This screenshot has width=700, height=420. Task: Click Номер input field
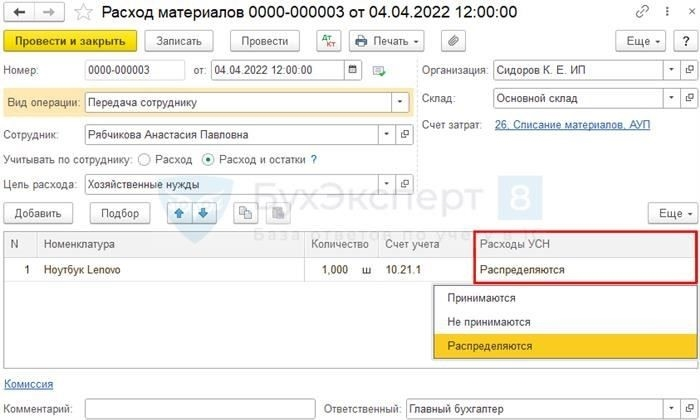[x=134, y=70]
